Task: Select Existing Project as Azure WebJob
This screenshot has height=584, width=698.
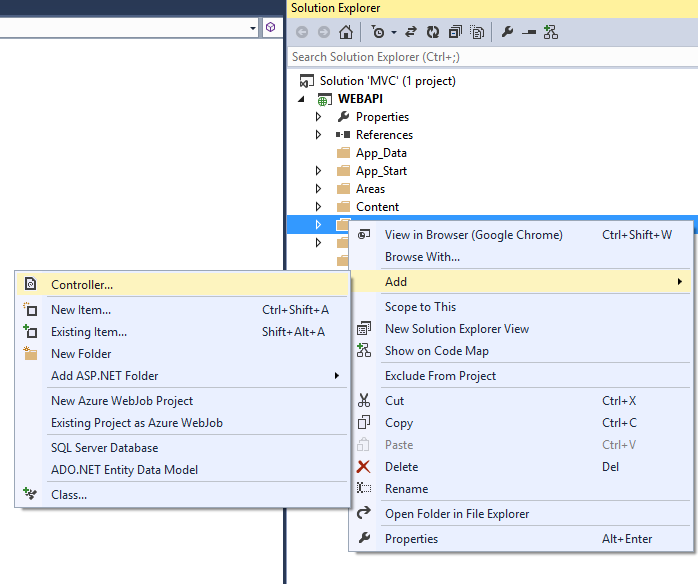Action: pyautogui.click(x=182, y=423)
